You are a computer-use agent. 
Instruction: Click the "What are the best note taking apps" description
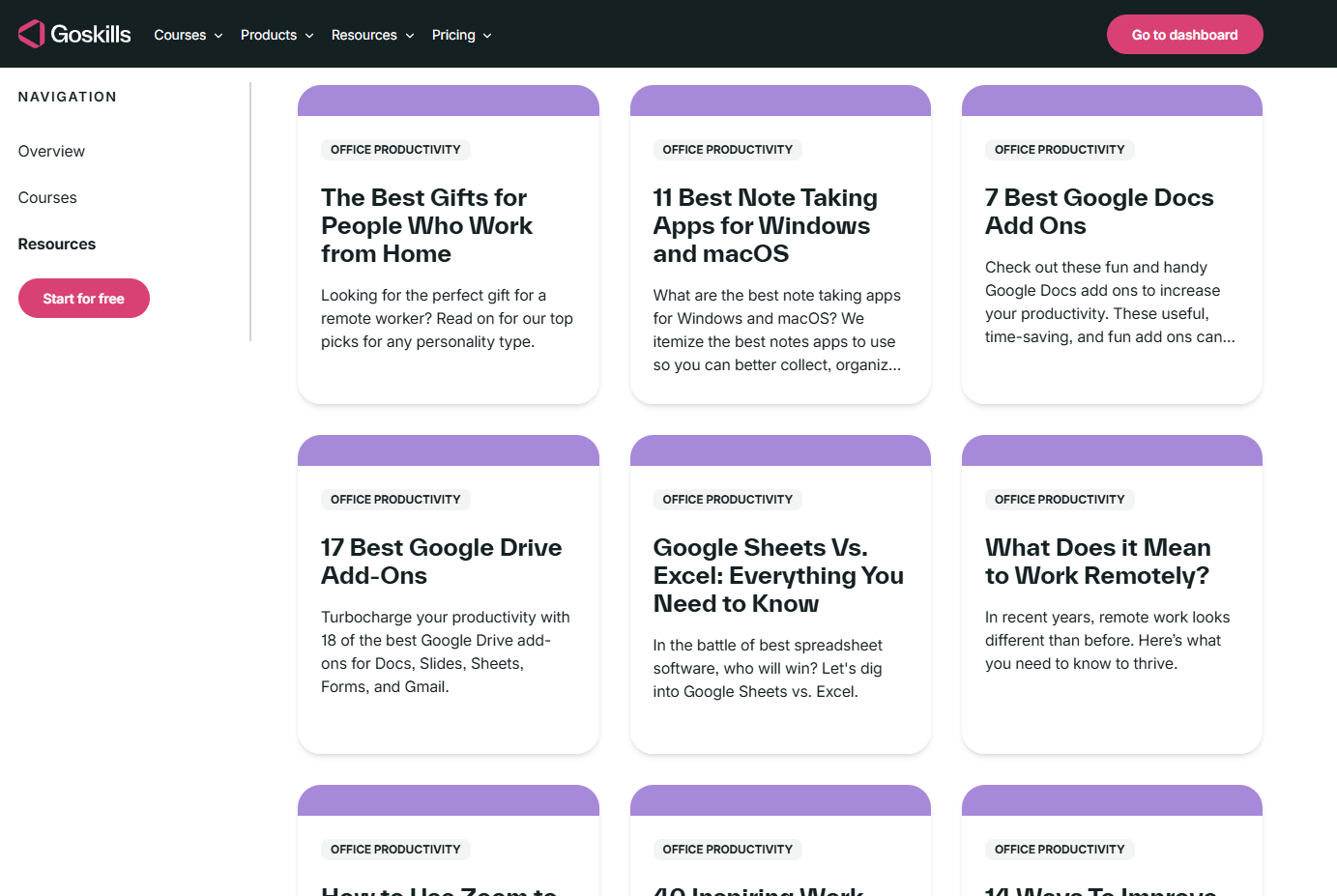pyautogui.click(x=777, y=330)
